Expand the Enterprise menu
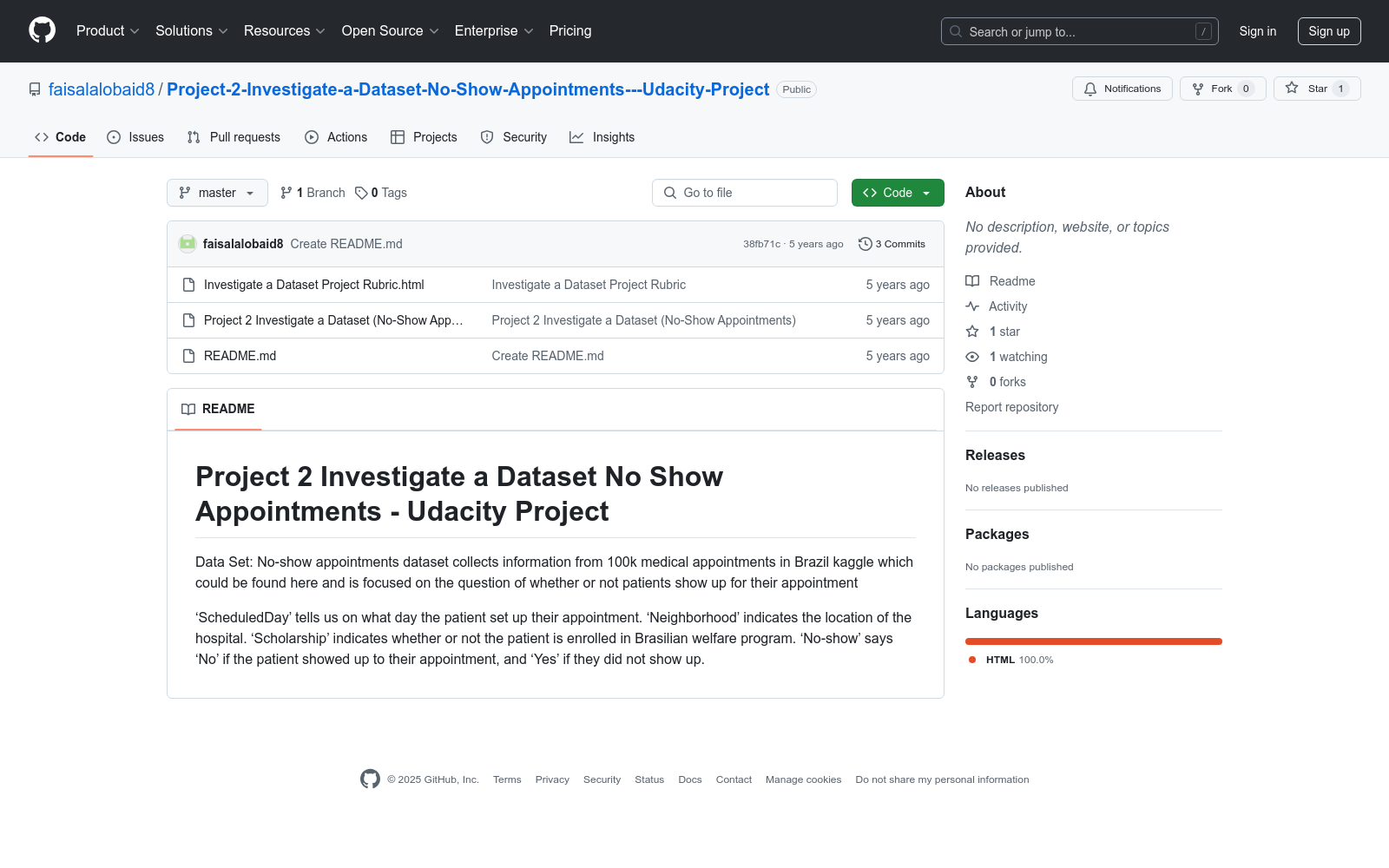 (494, 31)
